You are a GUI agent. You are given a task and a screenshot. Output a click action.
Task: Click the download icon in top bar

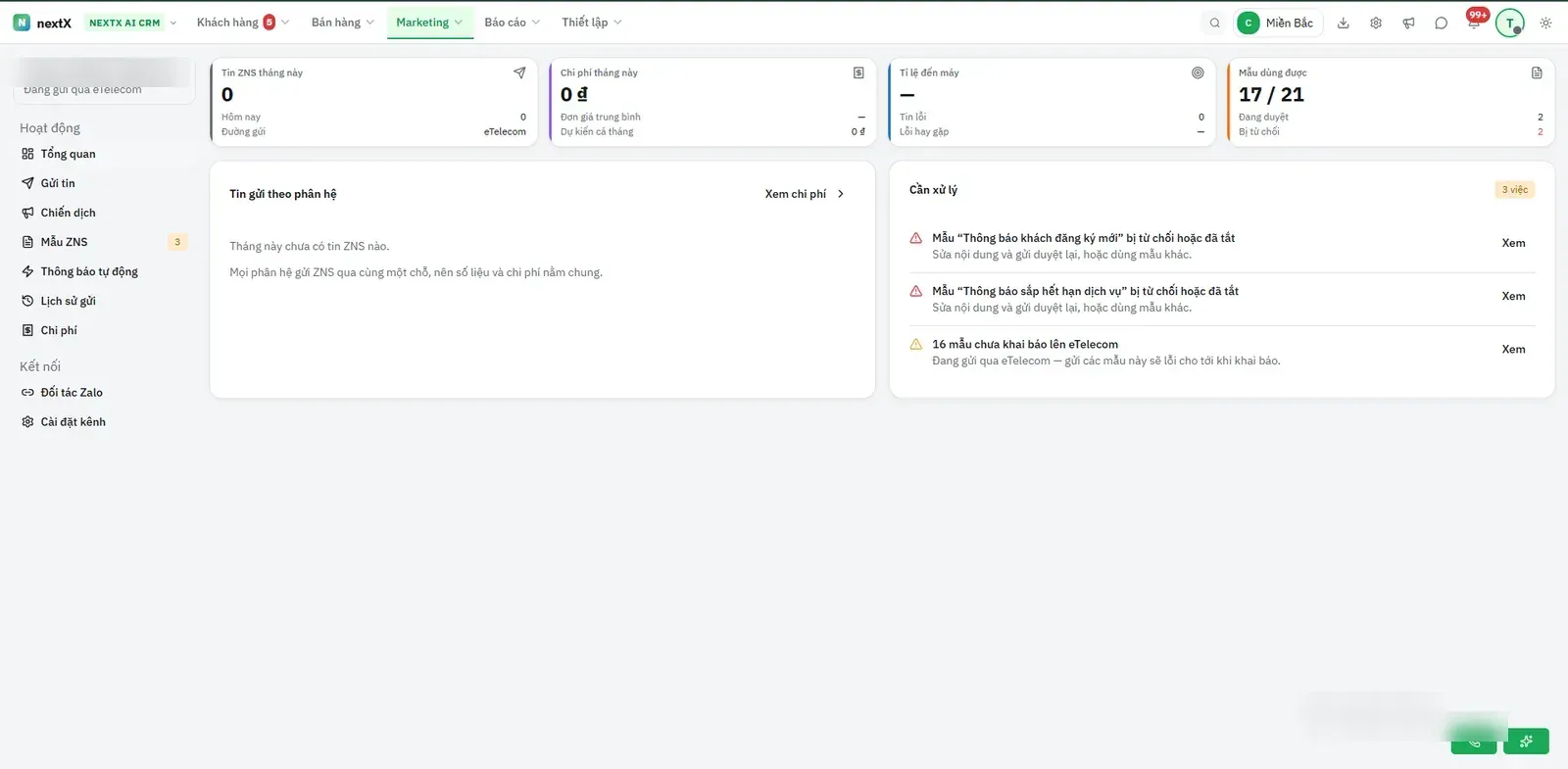tap(1344, 23)
